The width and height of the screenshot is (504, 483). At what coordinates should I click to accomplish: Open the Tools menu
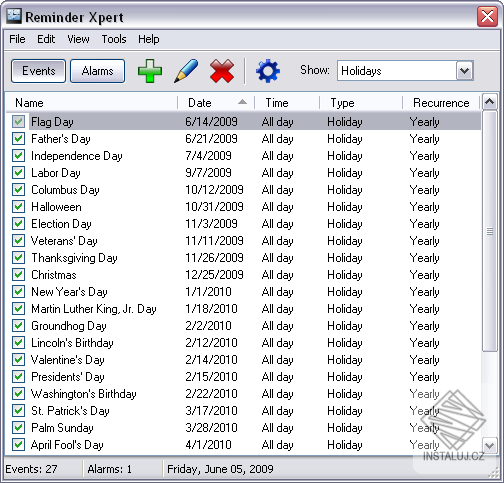click(114, 39)
